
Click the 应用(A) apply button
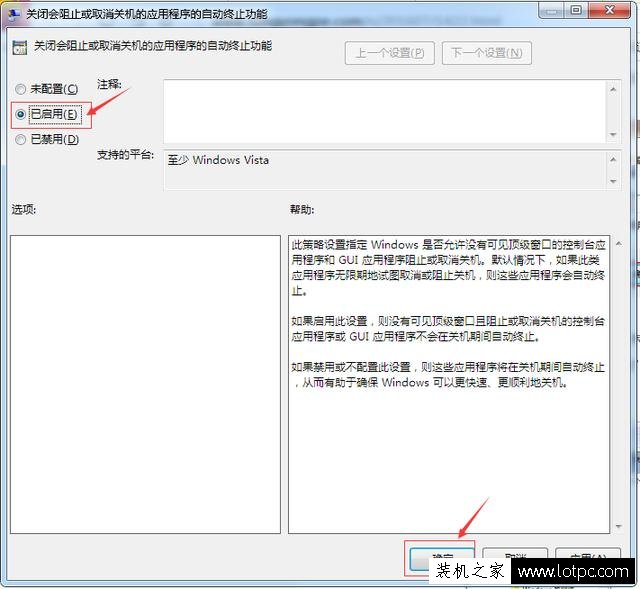tap(588, 557)
